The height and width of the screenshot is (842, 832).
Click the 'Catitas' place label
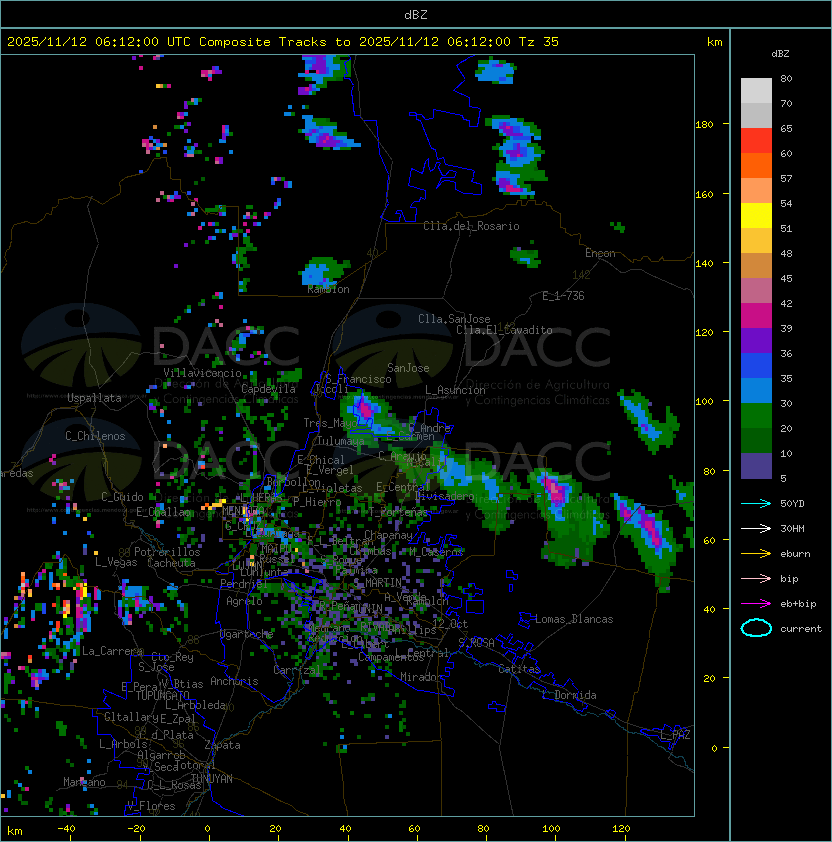coord(519,669)
